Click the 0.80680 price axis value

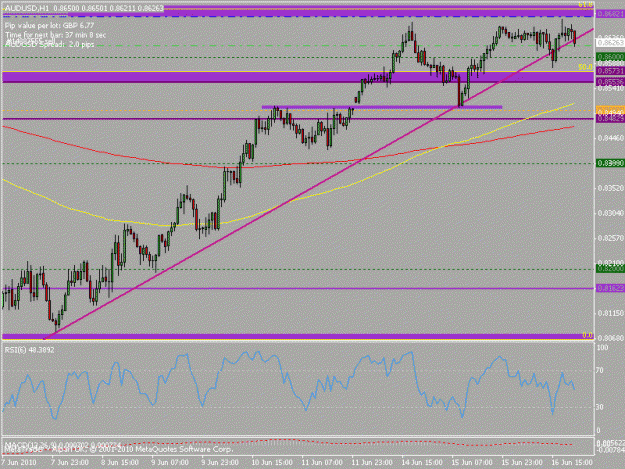click(611, 338)
